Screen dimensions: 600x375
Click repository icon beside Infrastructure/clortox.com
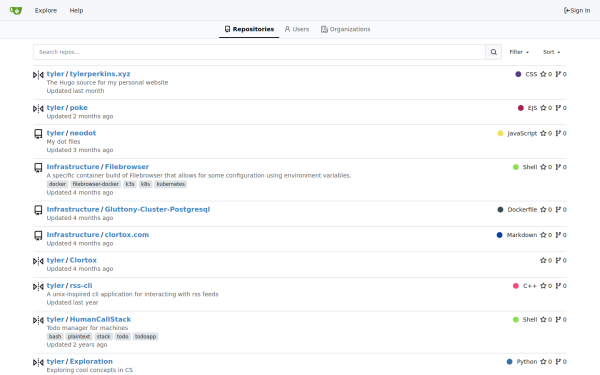click(x=38, y=235)
